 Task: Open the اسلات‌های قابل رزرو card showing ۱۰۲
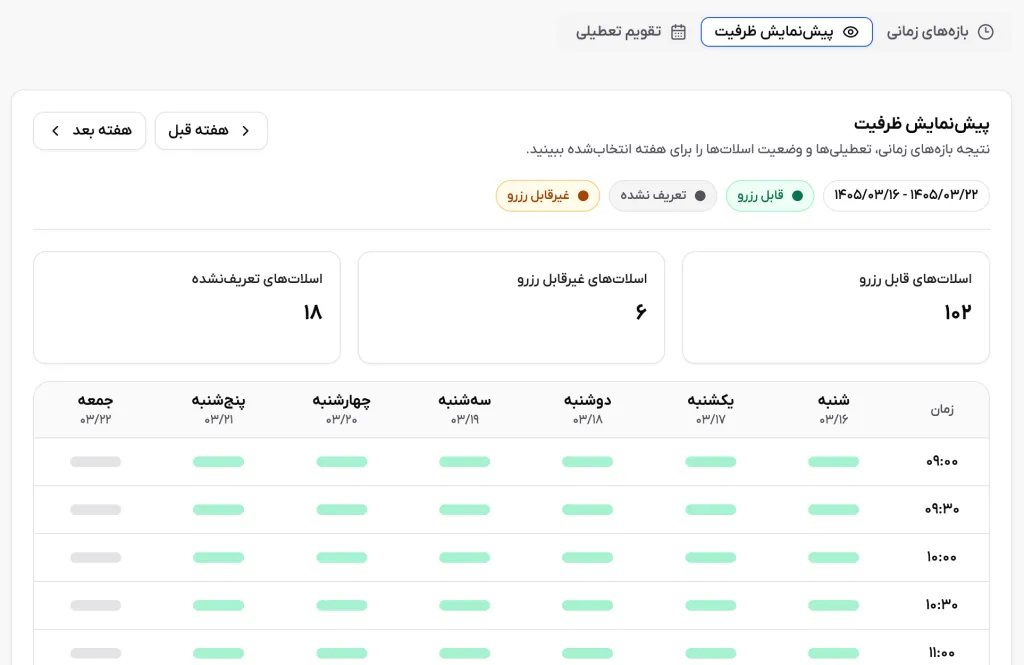click(x=836, y=307)
